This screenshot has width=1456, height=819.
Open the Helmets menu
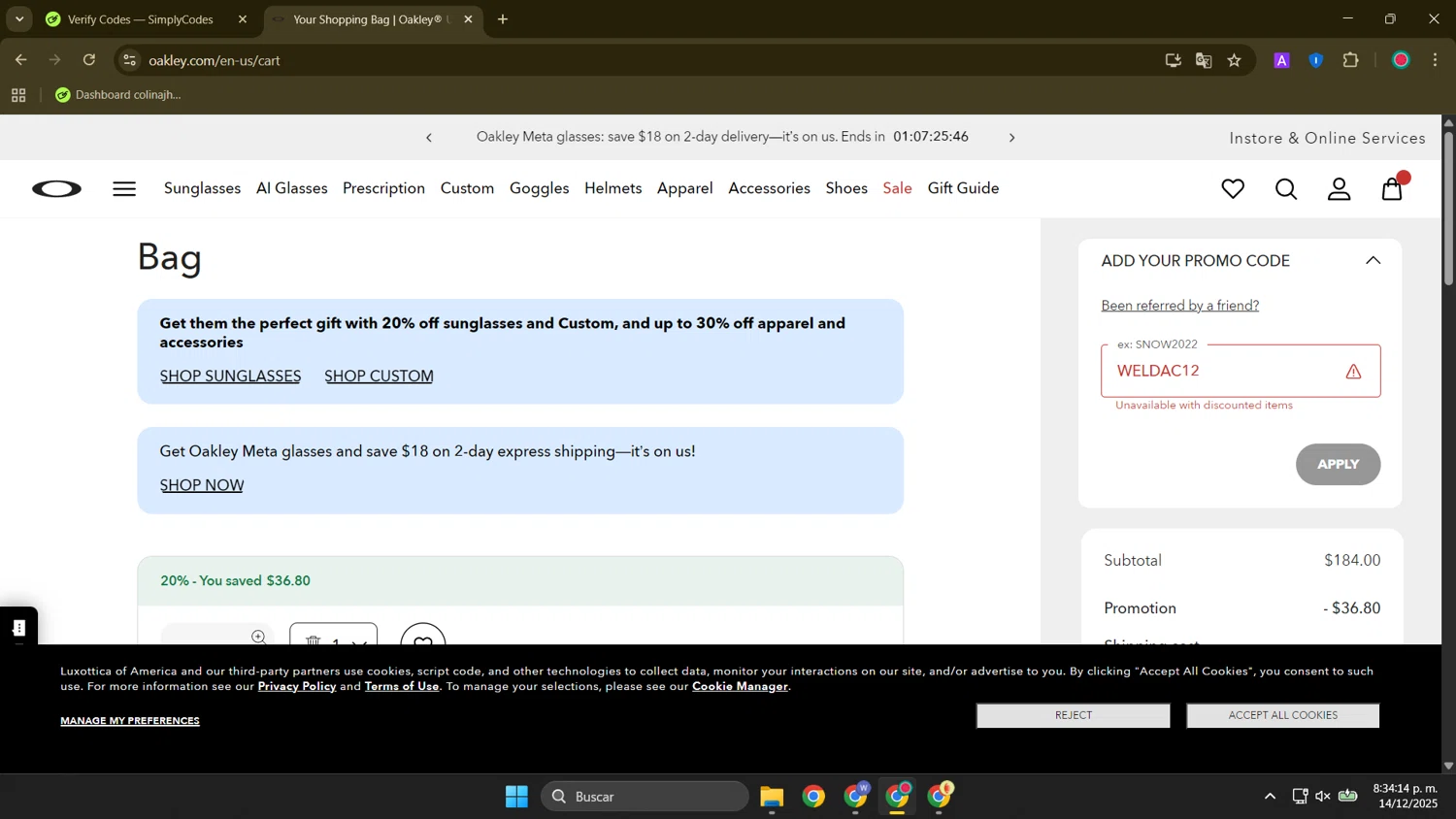pyautogui.click(x=612, y=188)
